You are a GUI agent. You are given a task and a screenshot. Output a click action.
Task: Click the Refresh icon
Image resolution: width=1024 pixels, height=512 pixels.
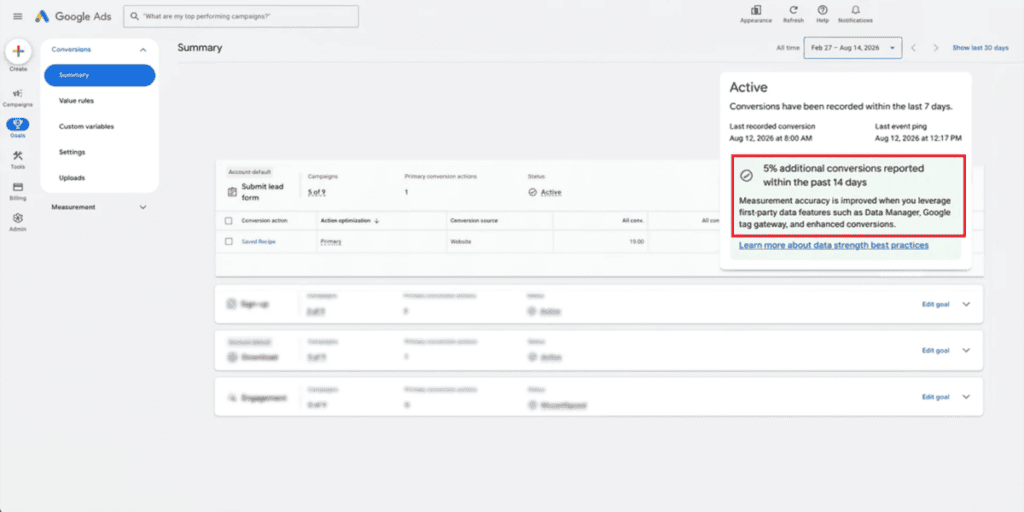tap(793, 10)
